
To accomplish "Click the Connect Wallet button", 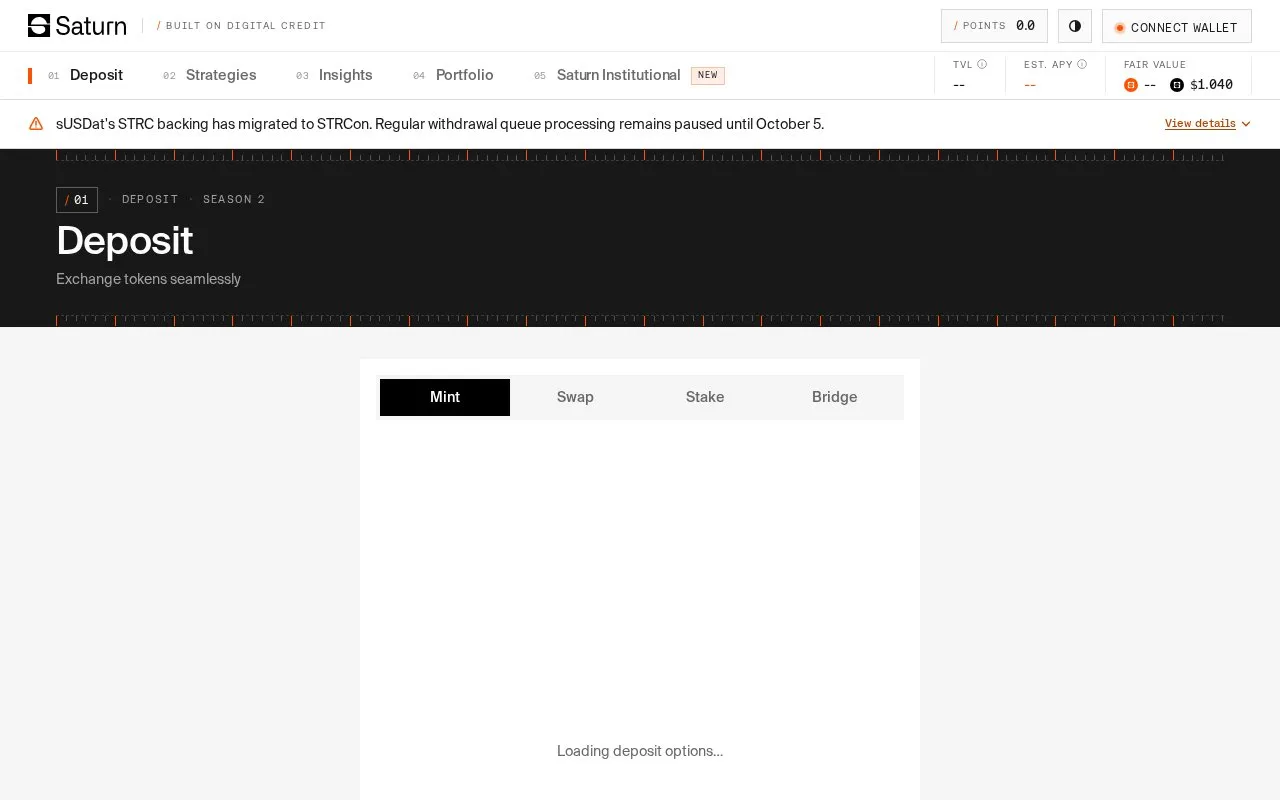I will [x=1177, y=26].
